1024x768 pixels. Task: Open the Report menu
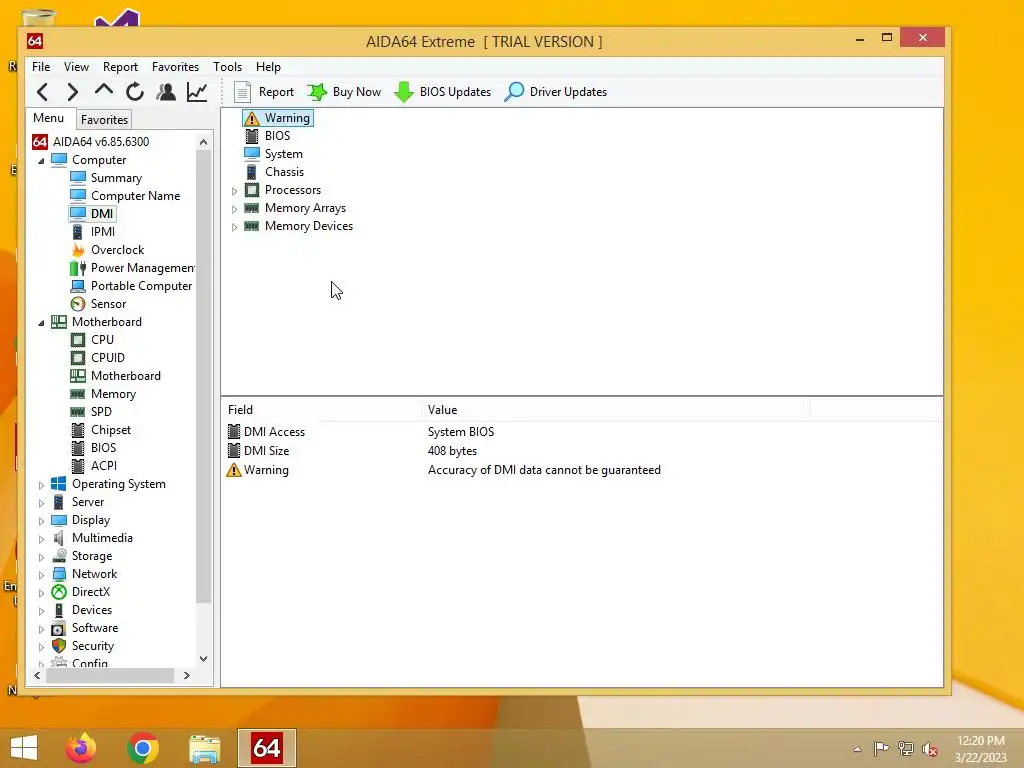(120, 67)
